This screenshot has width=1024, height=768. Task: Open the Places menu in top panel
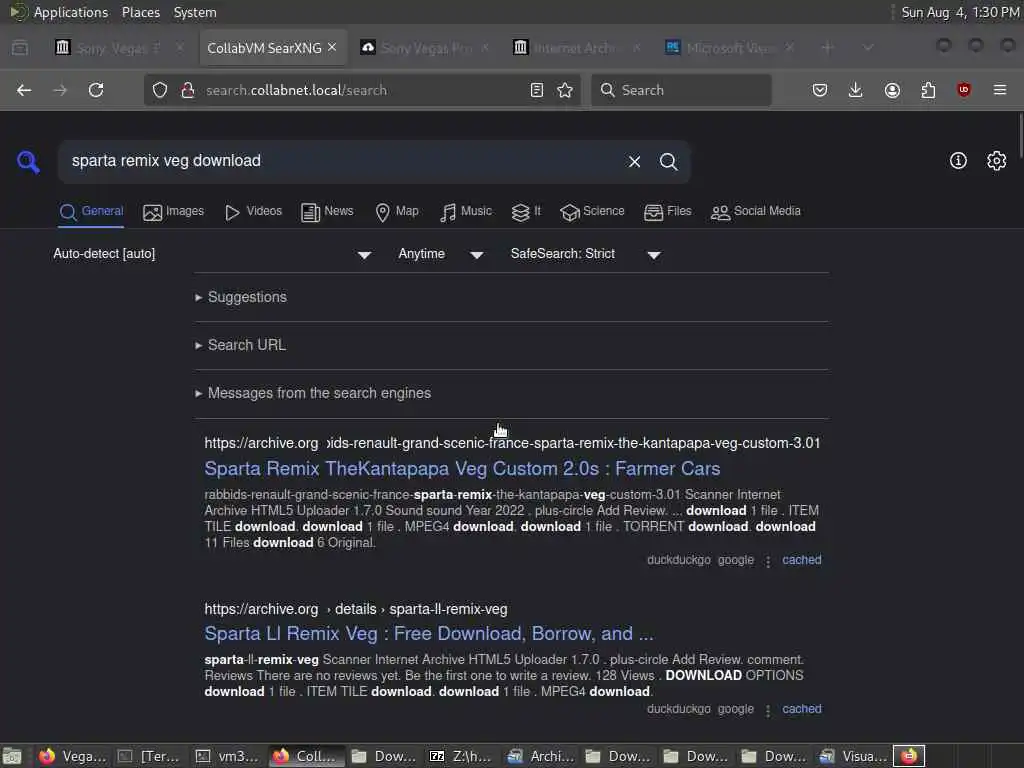pyautogui.click(x=141, y=12)
